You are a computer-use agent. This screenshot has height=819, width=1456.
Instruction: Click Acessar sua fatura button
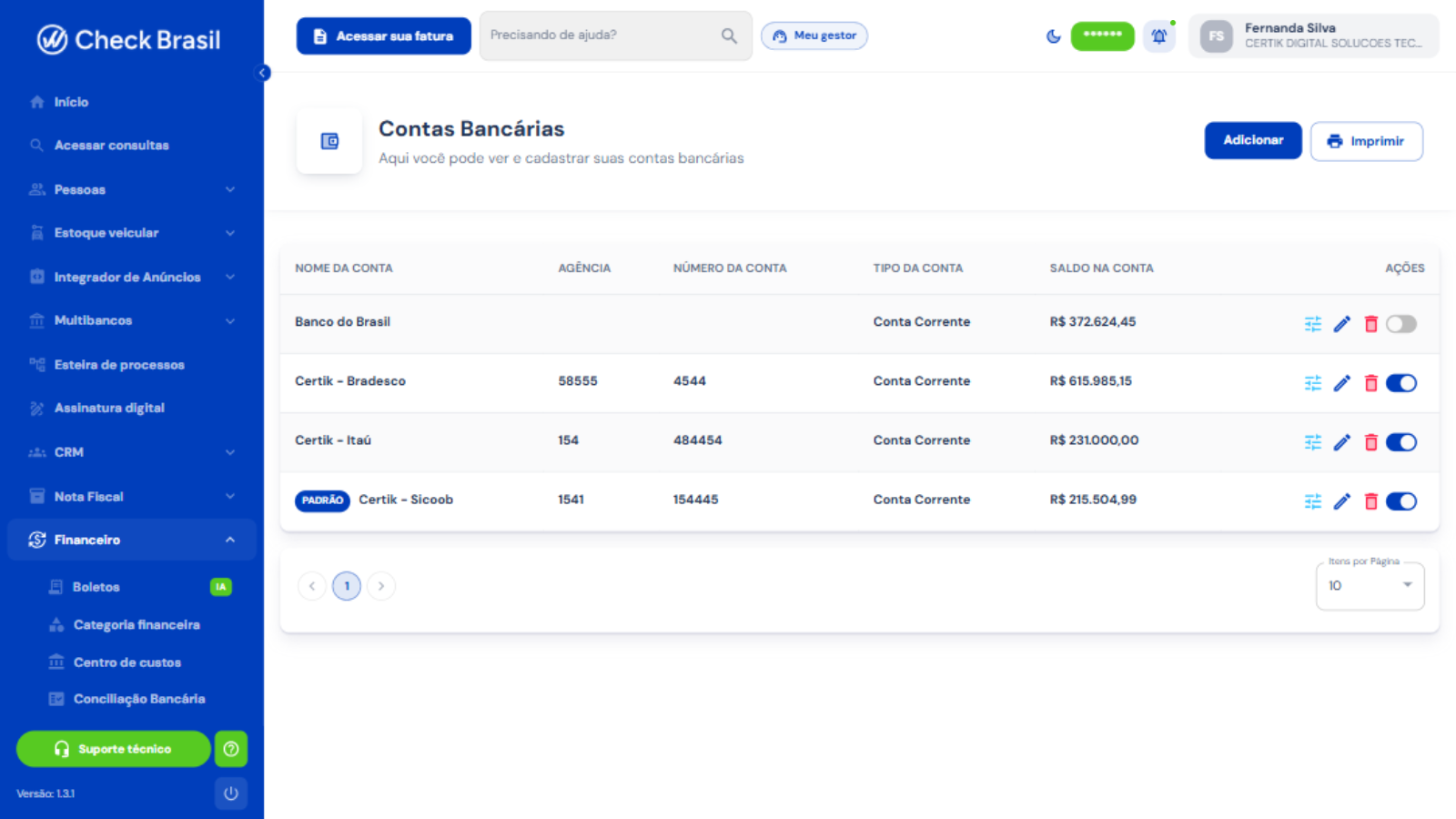(x=383, y=36)
